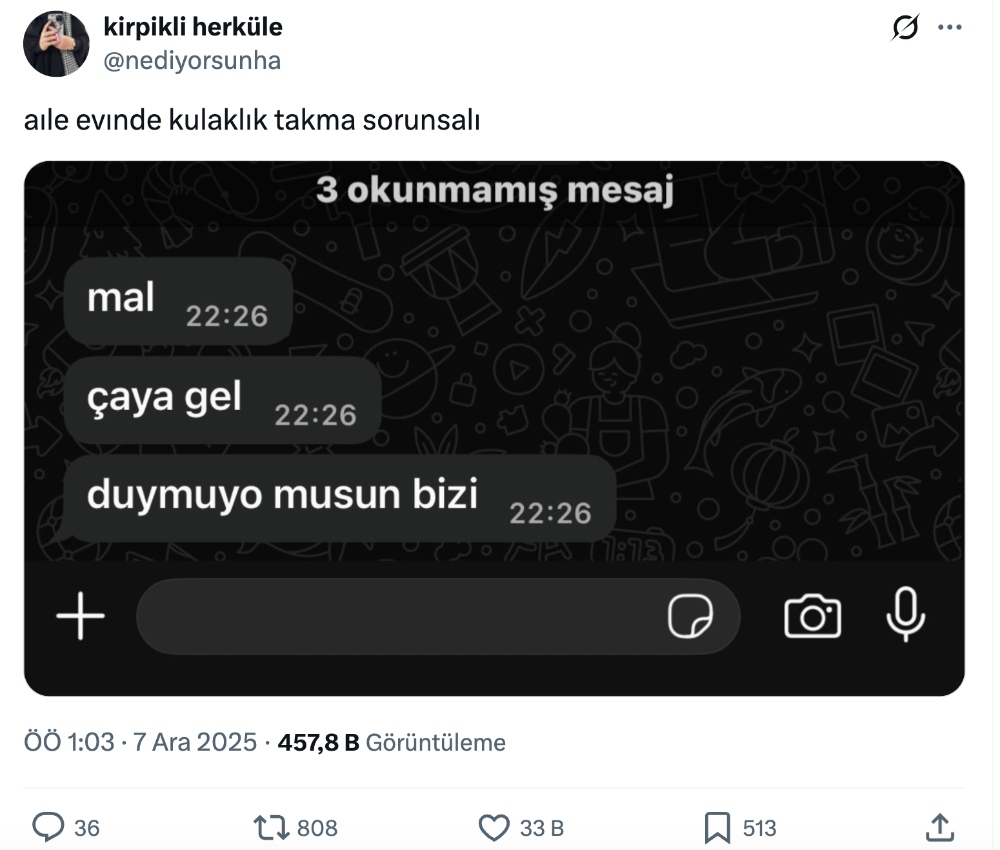This screenshot has height=850, width=1000.
Task: Click the chat message input field
Action: [400, 617]
